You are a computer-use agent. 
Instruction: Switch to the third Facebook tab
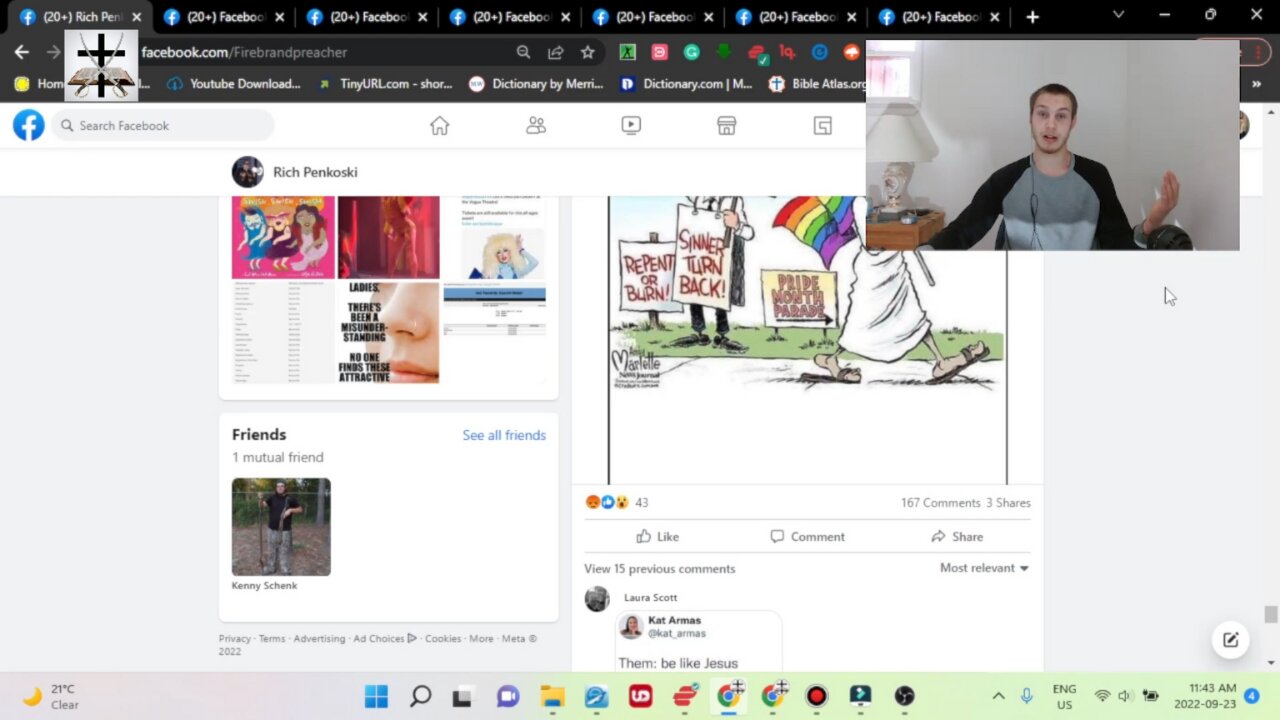pos(366,17)
